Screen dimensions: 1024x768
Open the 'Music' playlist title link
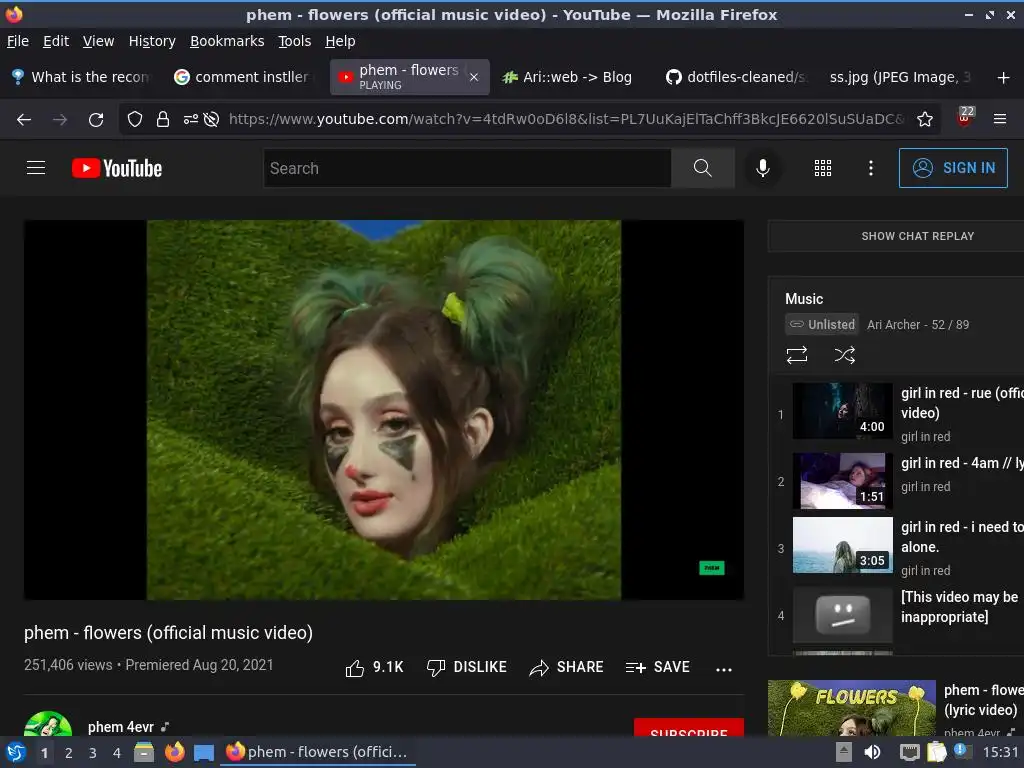pyautogui.click(x=804, y=299)
